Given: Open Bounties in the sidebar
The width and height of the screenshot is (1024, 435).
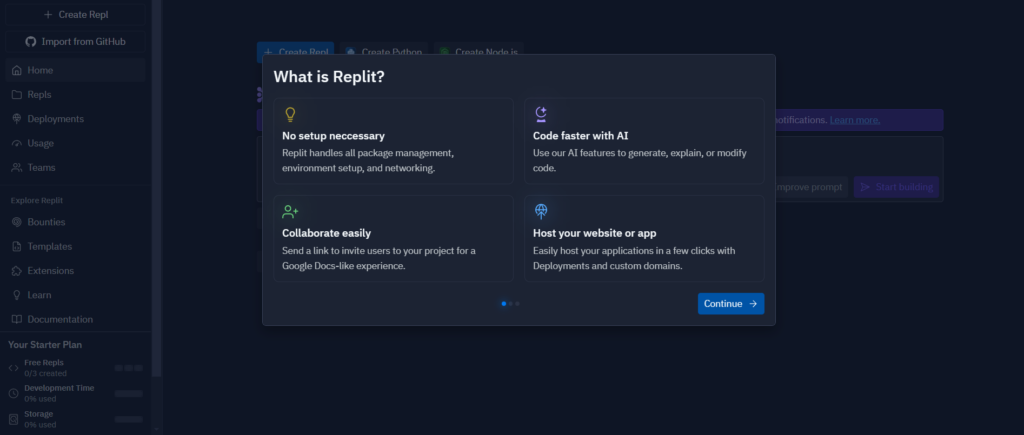Looking at the screenshot, I should [76, 222].
